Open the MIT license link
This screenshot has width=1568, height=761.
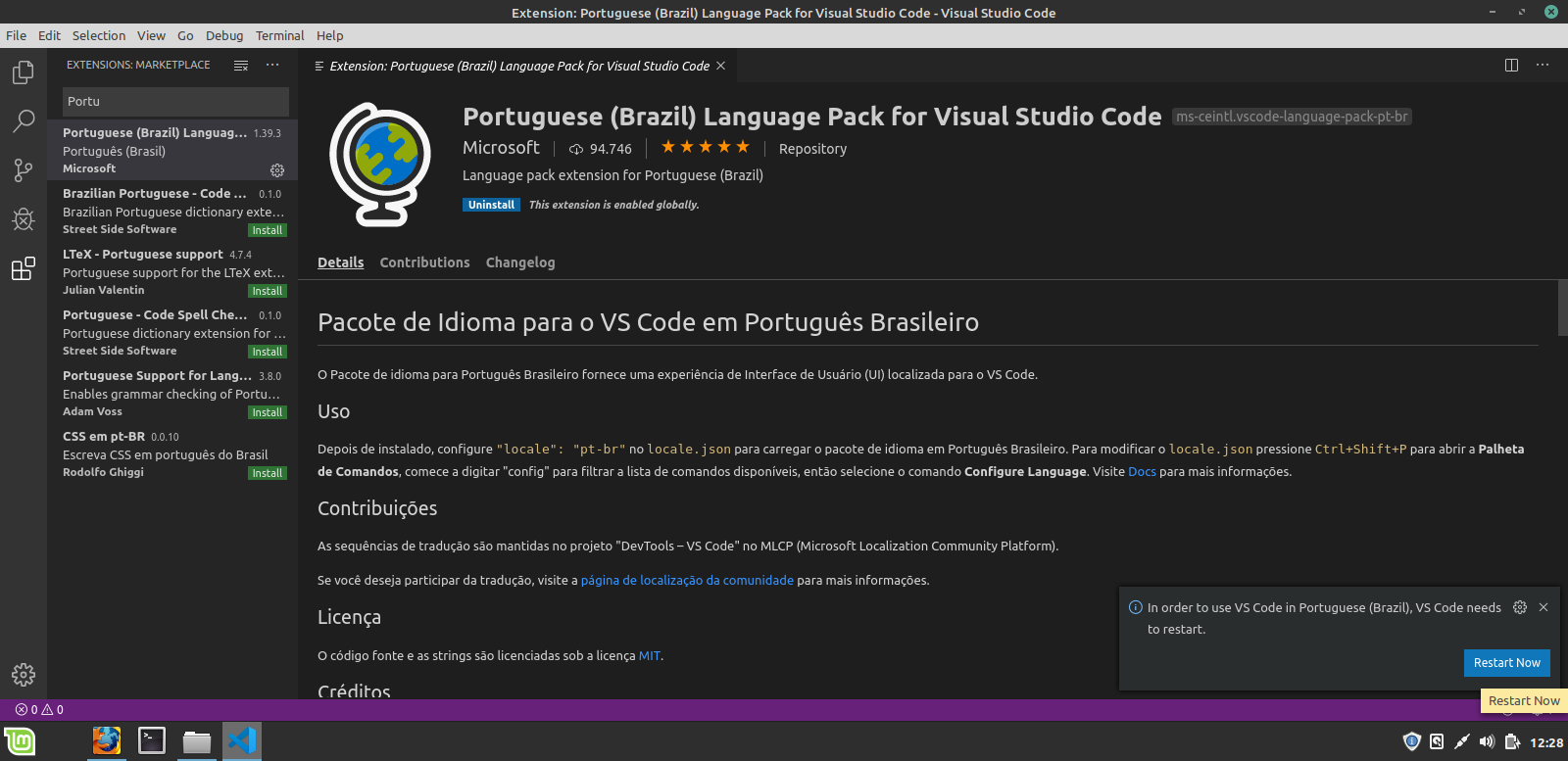click(x=650, y=656)
